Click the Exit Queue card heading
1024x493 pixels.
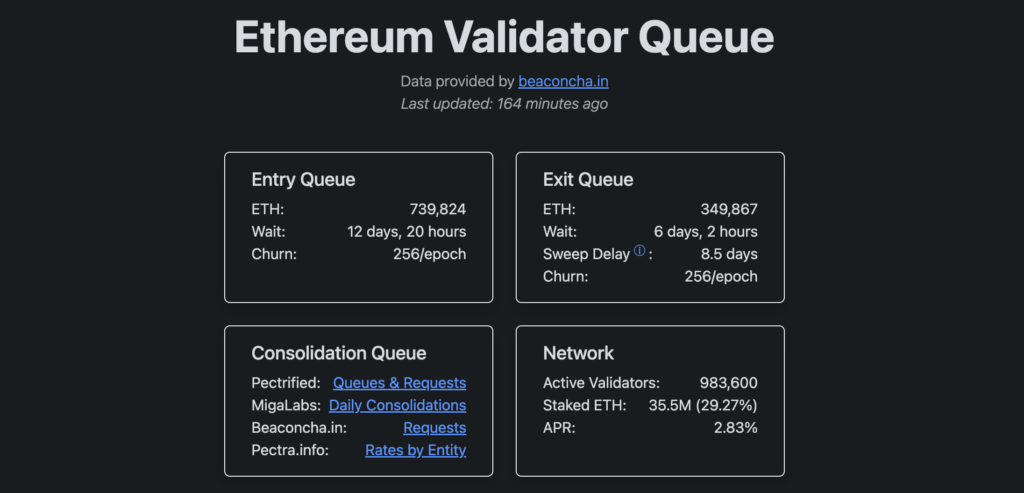(x=588, y=180)
